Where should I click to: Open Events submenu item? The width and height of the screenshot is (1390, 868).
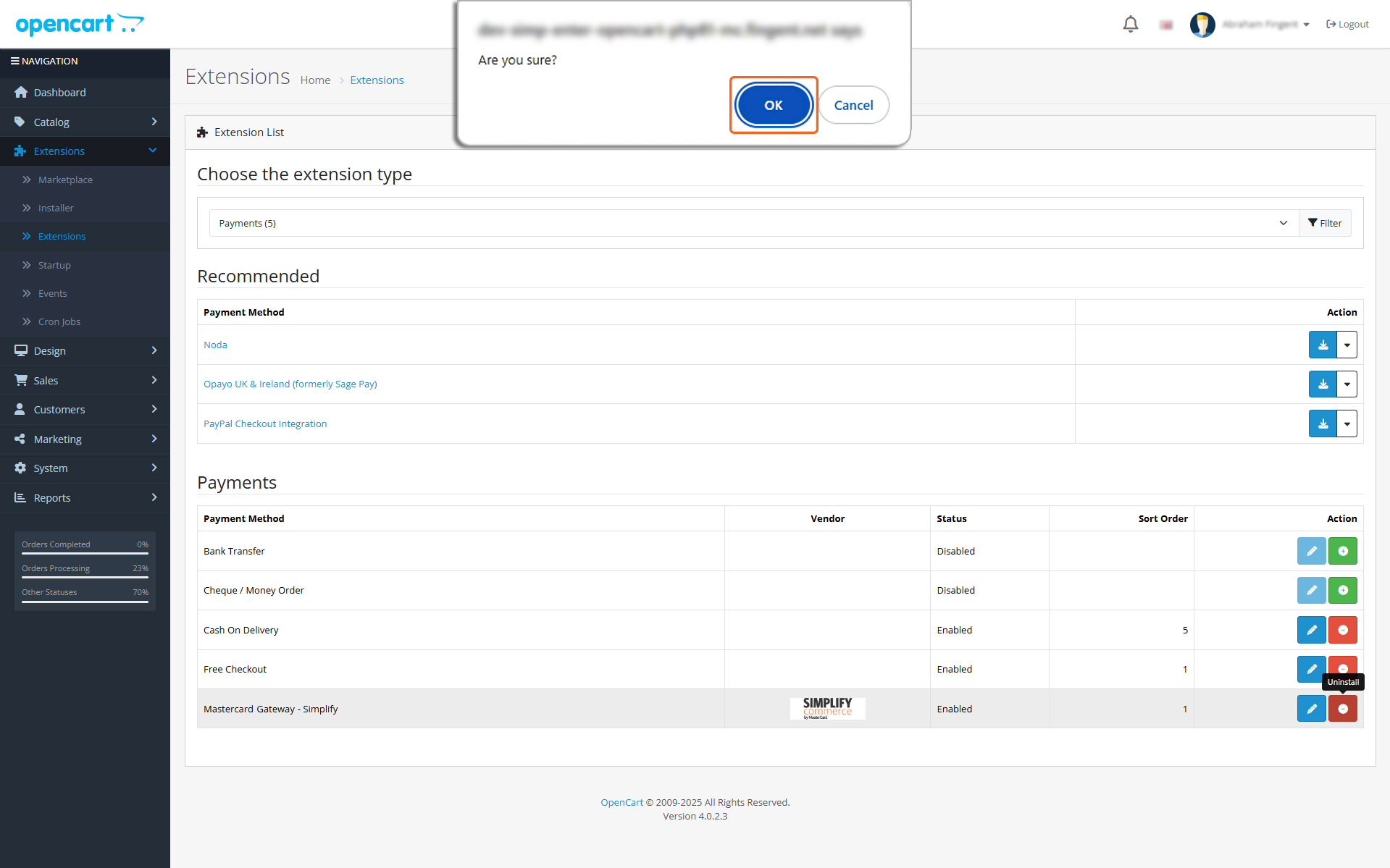point(85,293)
